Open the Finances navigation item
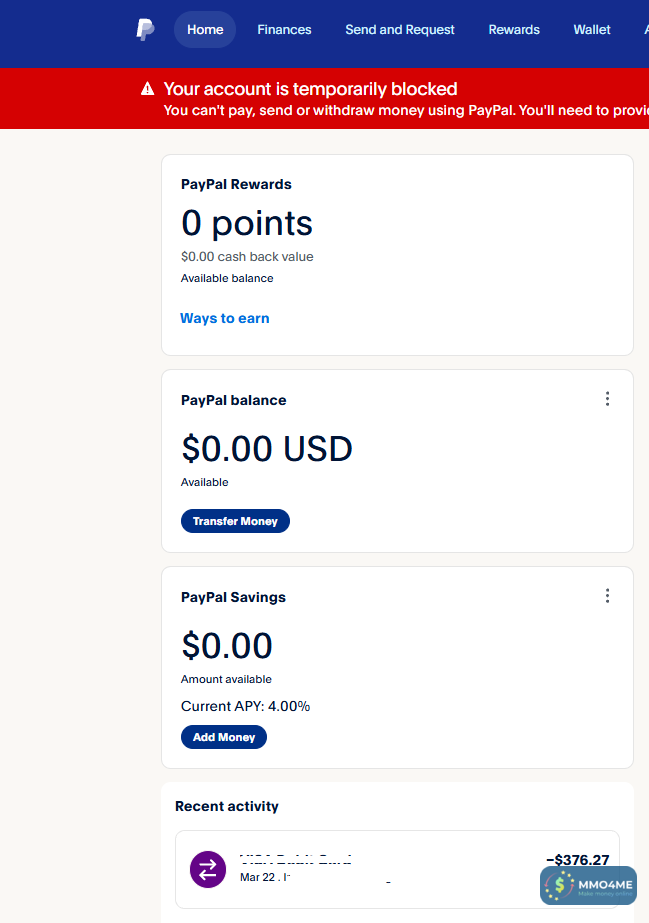The height and width of the screenshot is (923, 649). (284, 30)
